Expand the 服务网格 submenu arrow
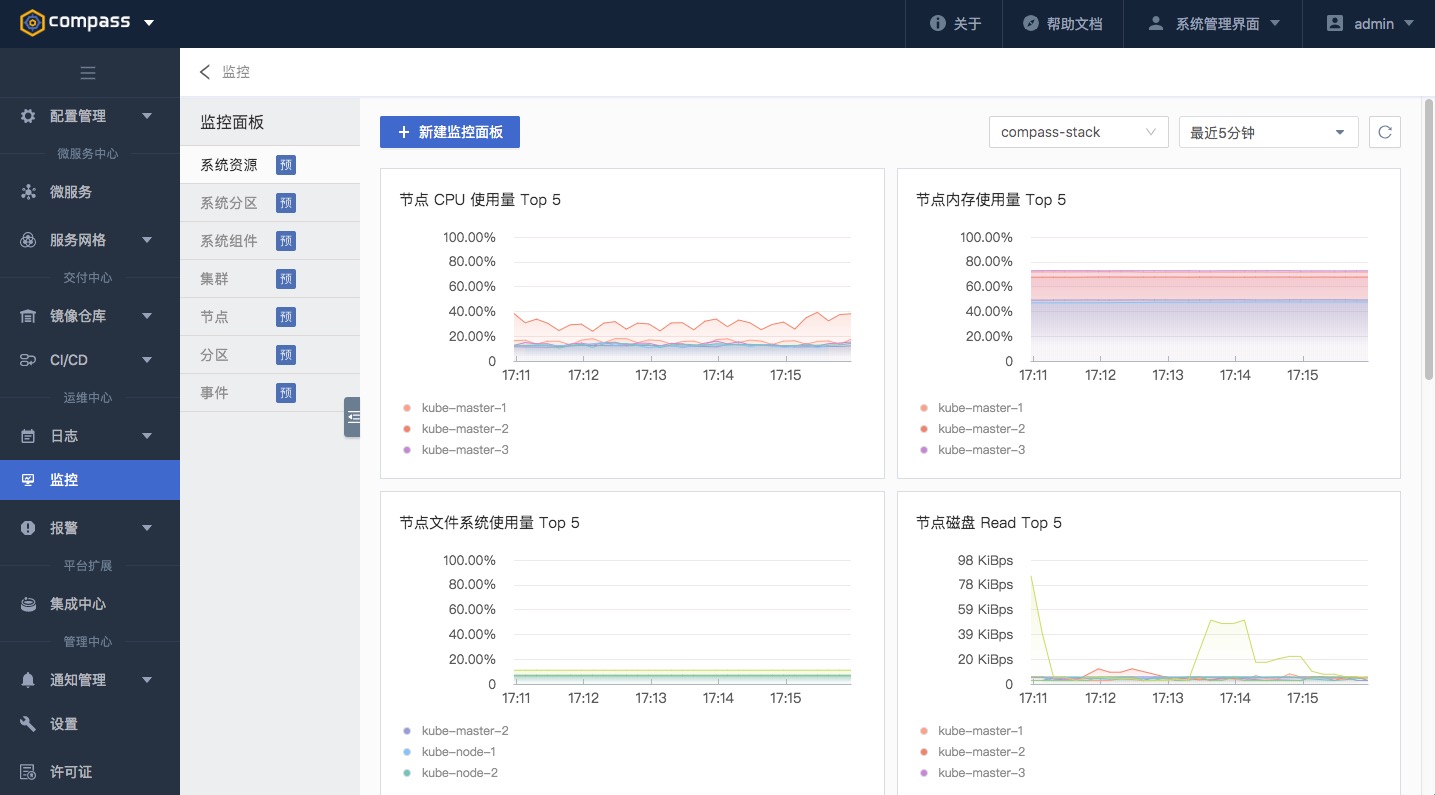This screenshot has width=1435, height=795. tap(147, 240)
